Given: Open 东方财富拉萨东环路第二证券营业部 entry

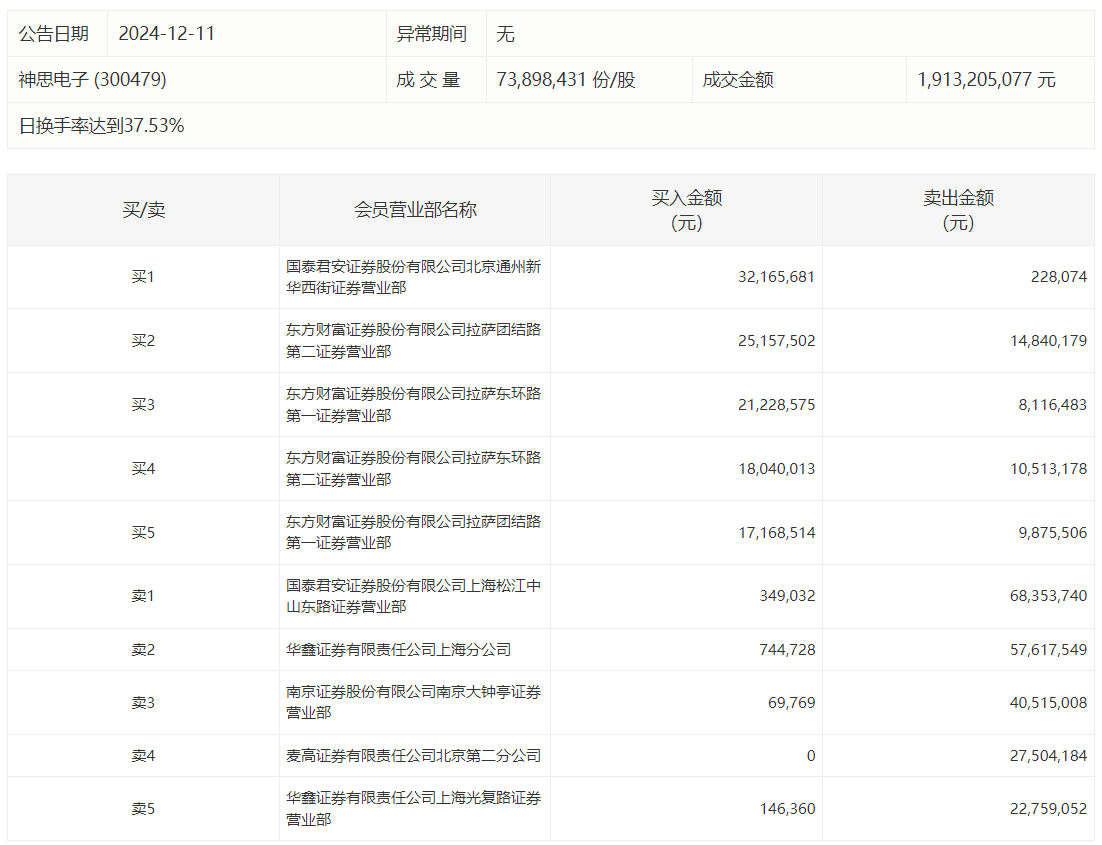Looking at the screenshot, I should click(x=413, y=468).
